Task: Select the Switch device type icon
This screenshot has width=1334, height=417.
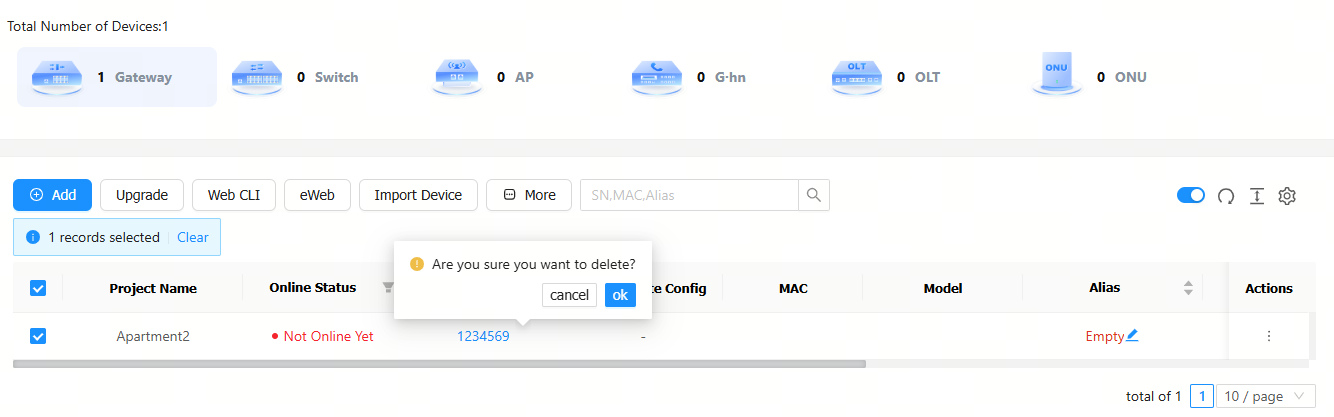Action: pos(257,77)
